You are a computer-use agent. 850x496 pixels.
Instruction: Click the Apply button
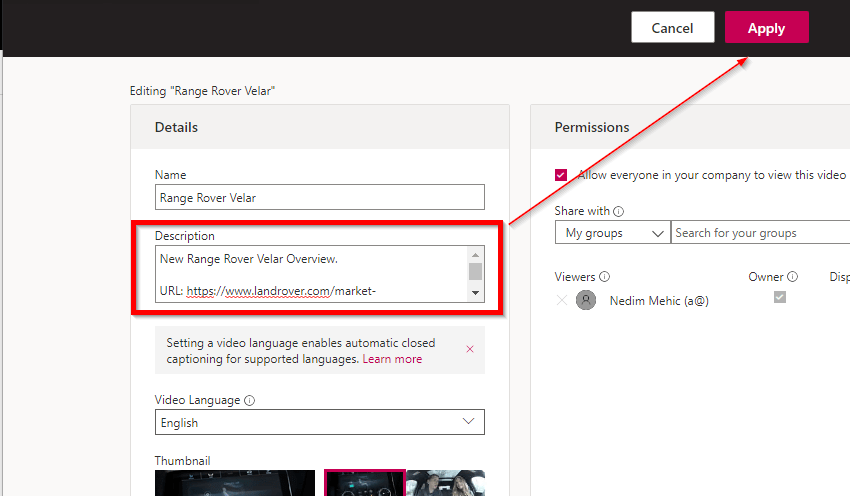[766, 28]
